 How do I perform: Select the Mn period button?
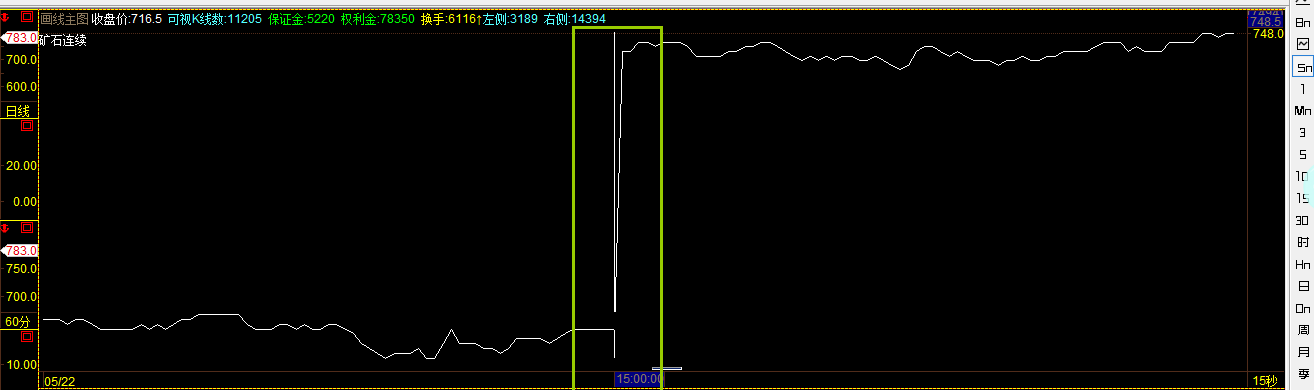[x=1302, y=110]
